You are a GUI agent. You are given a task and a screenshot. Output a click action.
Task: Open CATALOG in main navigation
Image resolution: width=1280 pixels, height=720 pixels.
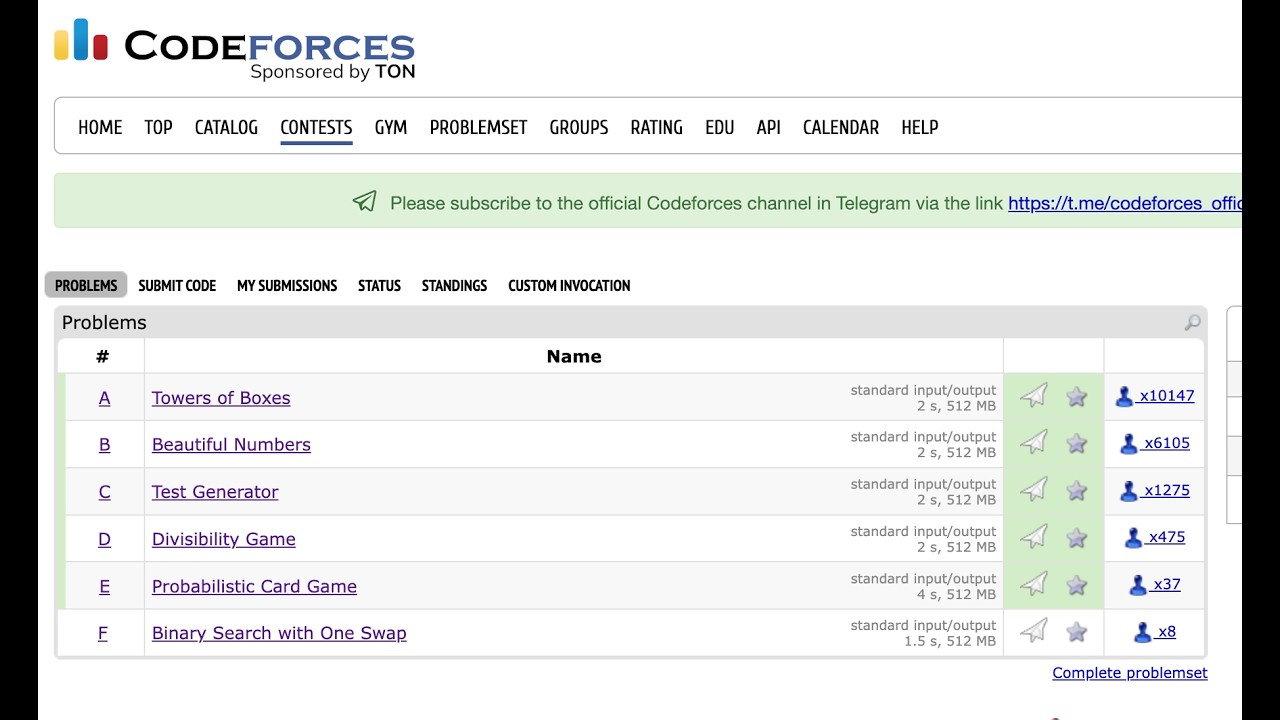click(226, 127)
